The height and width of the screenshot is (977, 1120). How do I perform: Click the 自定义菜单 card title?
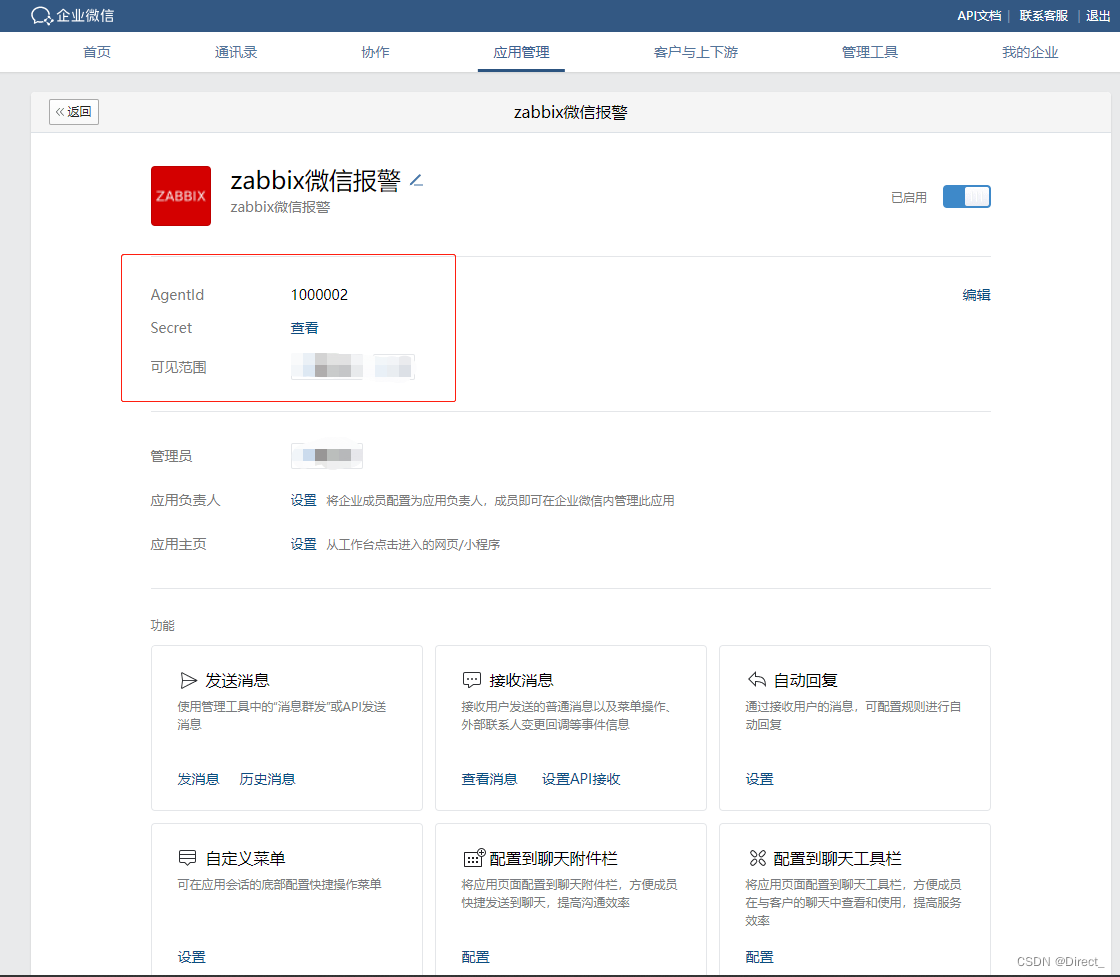[x=245, y=858]
